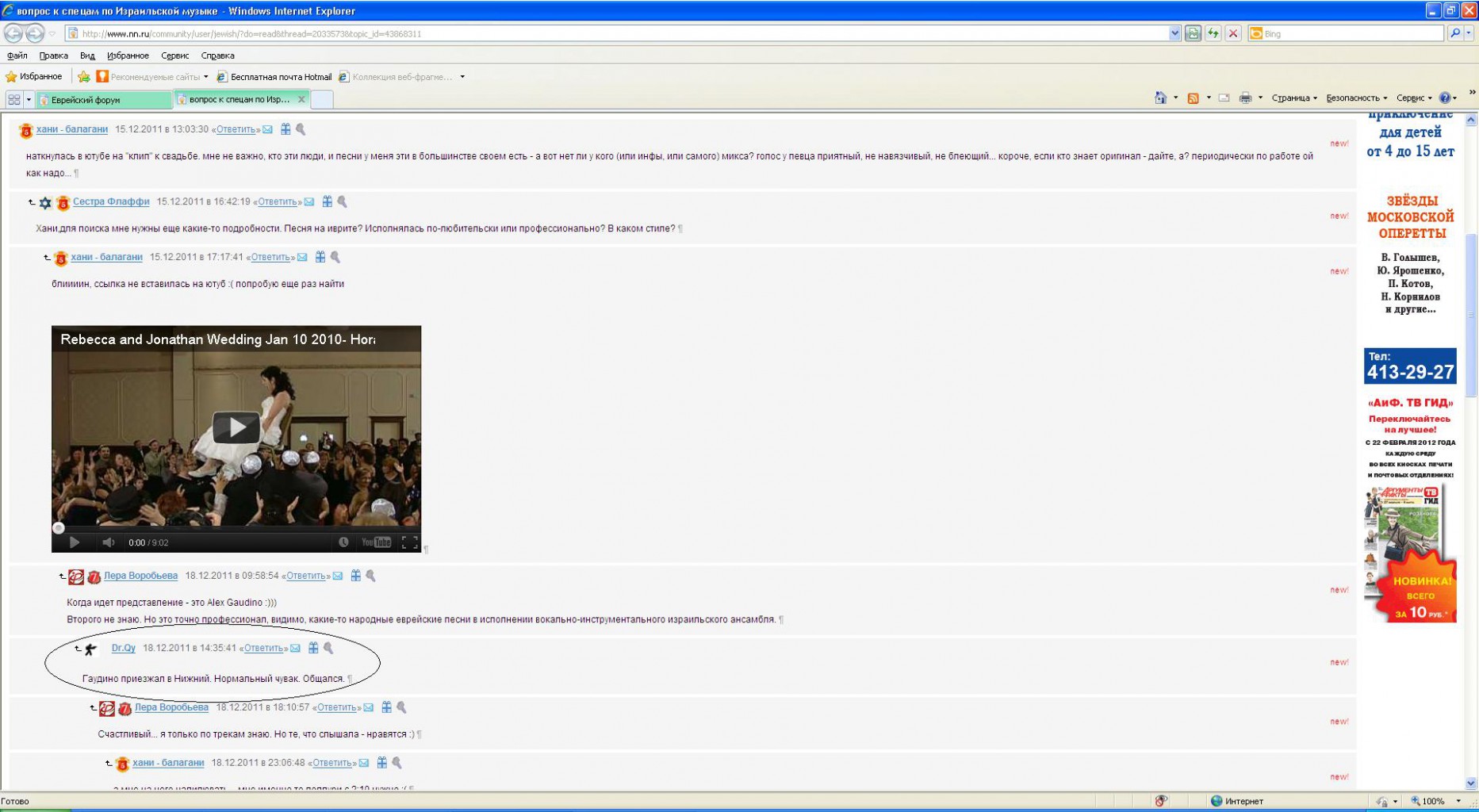Click the green Refresh arrows button

[x=1213, y=33]
